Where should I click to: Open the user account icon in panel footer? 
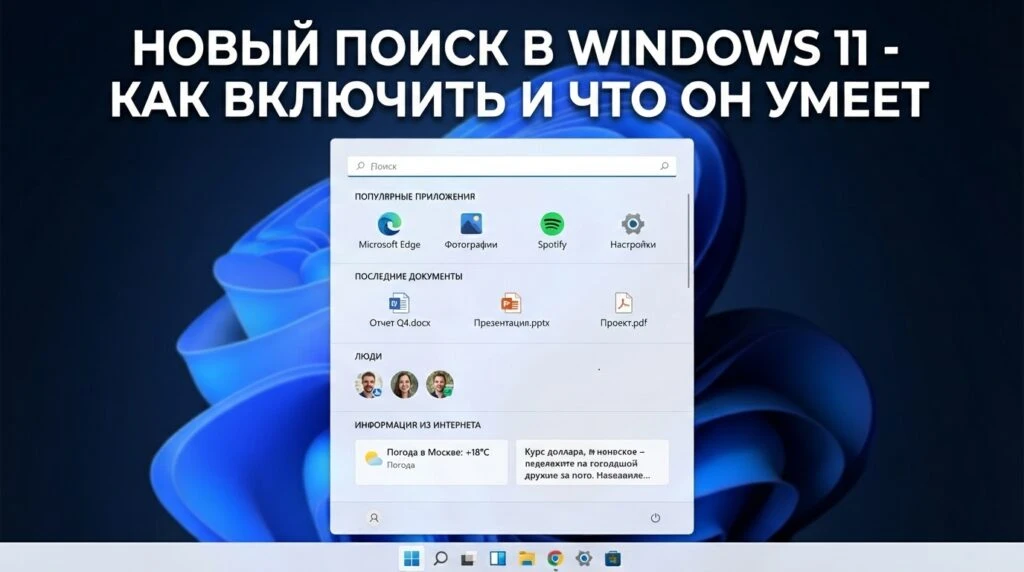[374, 518]
